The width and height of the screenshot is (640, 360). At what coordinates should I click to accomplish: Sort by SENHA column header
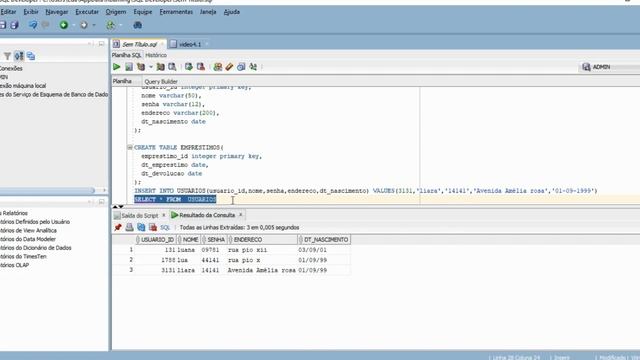coord(213,240)
